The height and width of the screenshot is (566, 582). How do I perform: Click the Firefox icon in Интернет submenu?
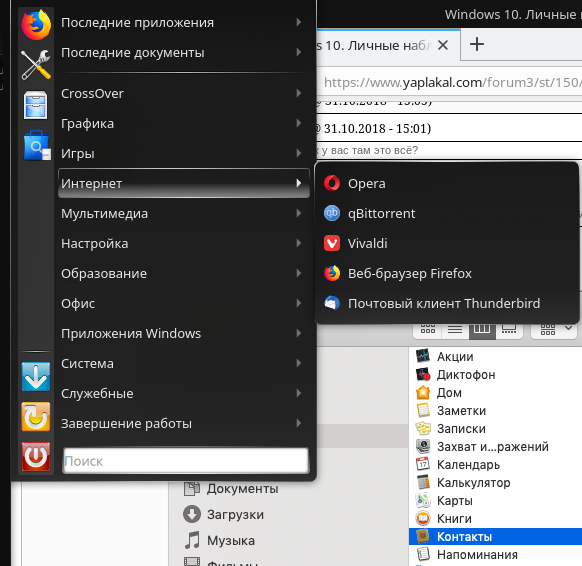(332, 274)
